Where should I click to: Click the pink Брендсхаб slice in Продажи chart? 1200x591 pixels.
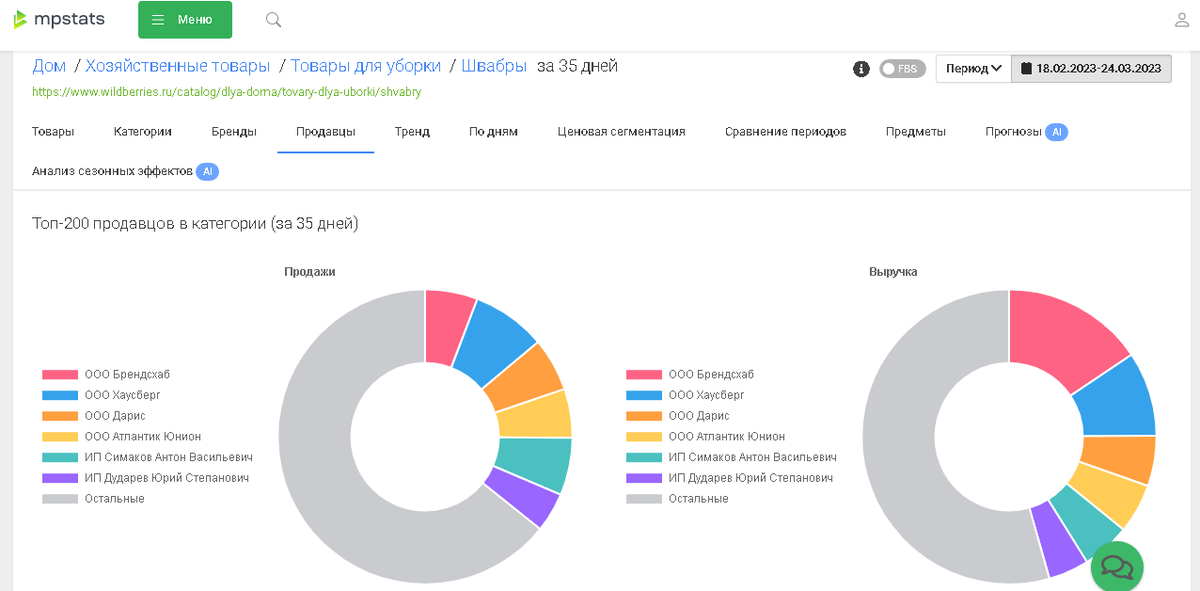(444, 327)
